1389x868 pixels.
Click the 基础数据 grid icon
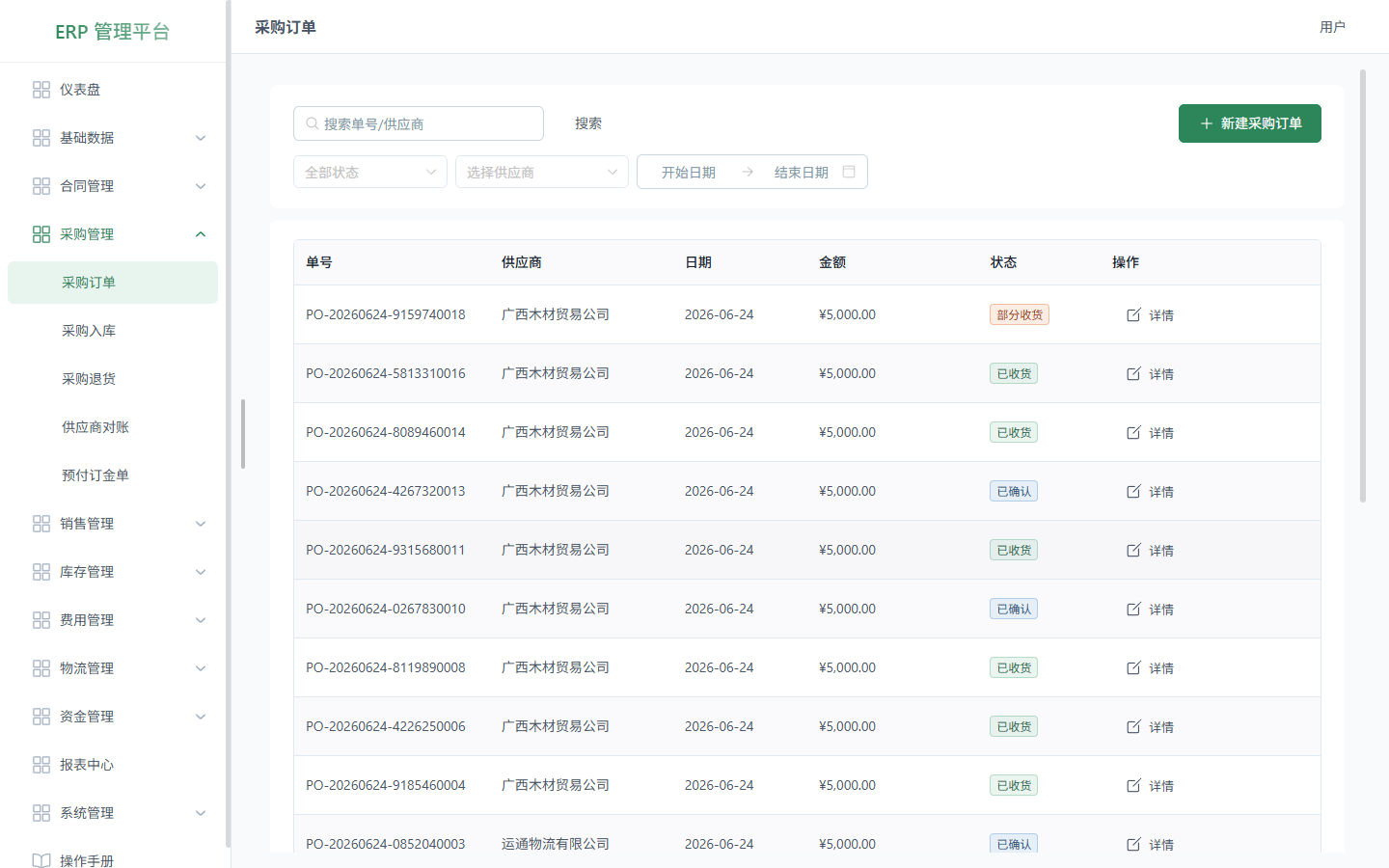pos(41,138)
